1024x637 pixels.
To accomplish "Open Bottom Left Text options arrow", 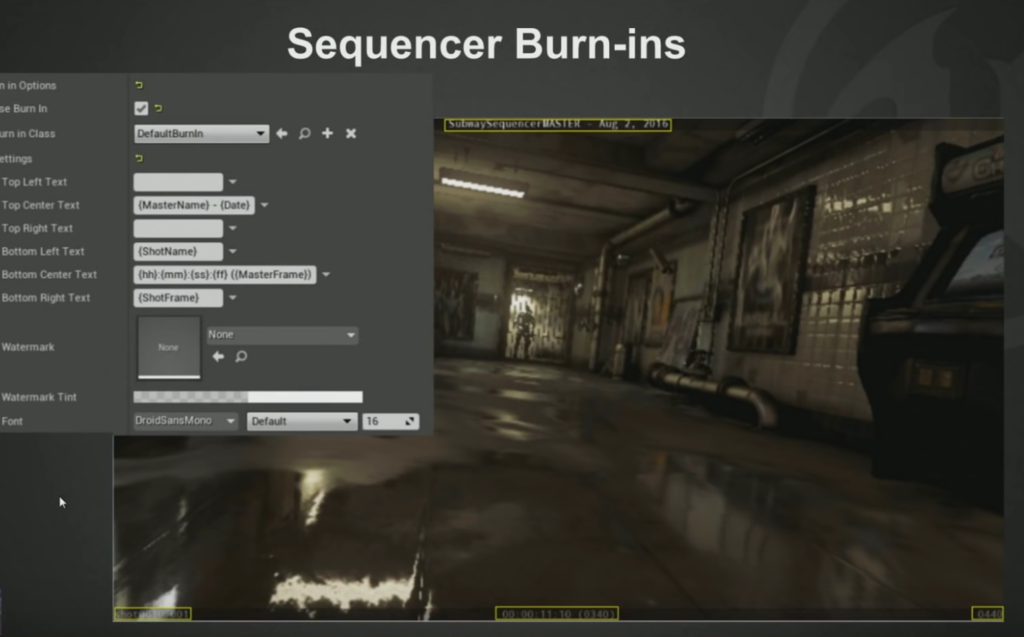I will pos(232,252).
